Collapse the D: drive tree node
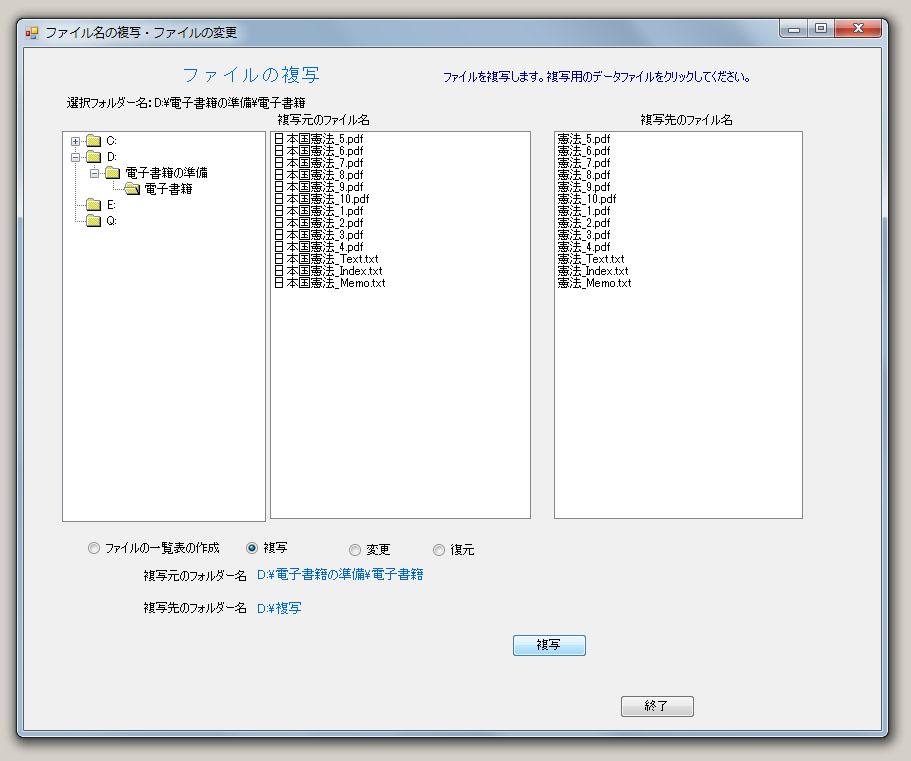The height and width of the screenshot is (761, 911). [x=75, y=157]
